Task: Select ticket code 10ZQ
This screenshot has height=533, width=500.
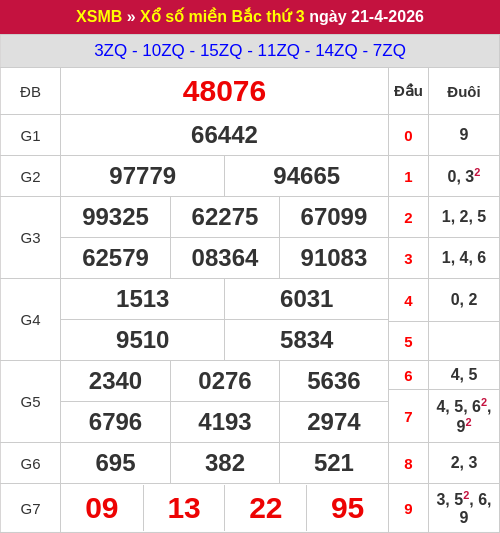Action: tap(163, 51)
